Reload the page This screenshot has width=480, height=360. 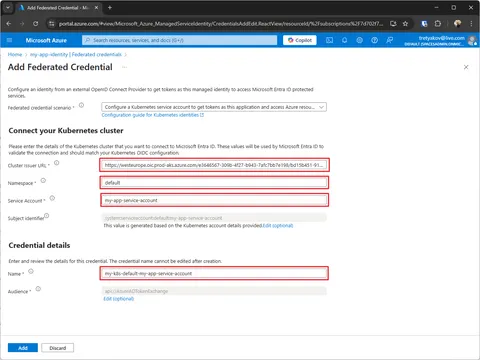click(35, 24)
